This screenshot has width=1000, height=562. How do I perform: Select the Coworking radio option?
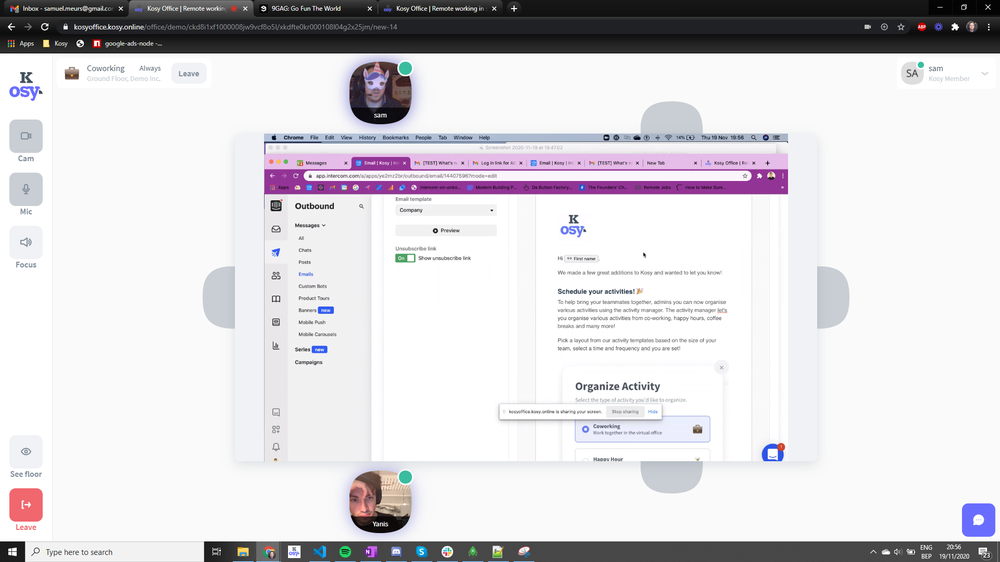pyautogui.click(x=585, y=429)
